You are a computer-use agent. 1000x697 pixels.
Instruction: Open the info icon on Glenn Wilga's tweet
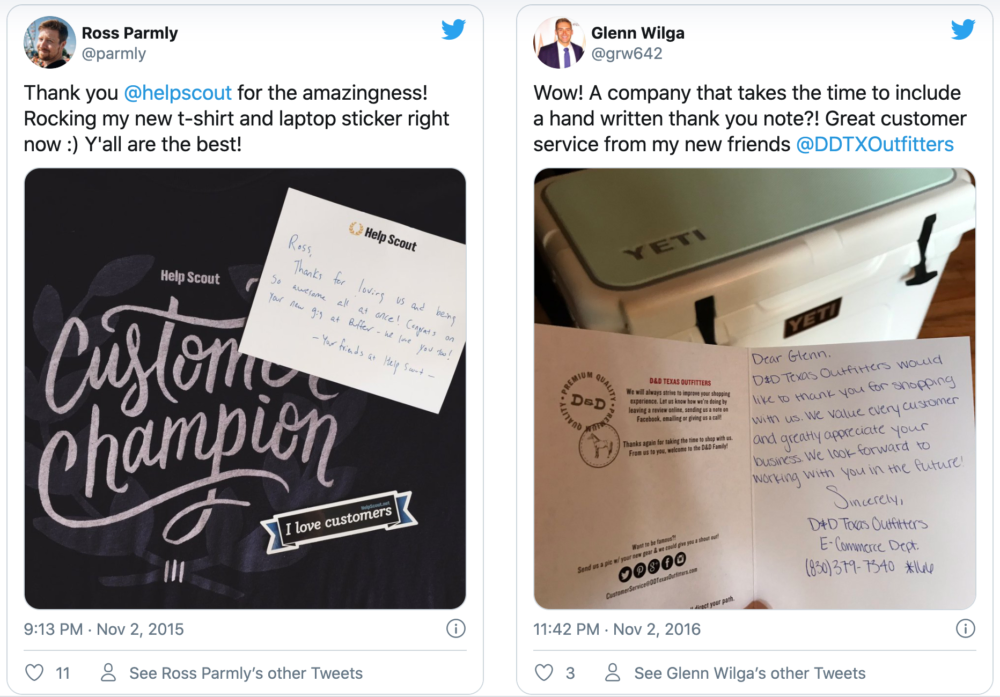966,629
